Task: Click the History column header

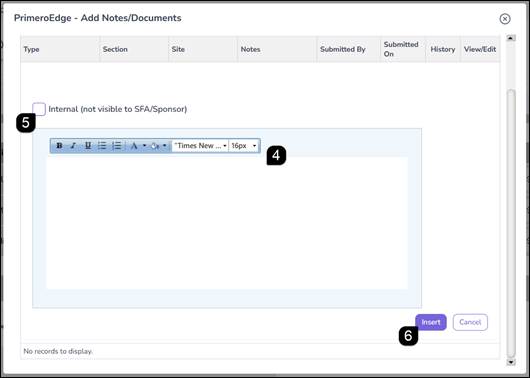Action: (x=443, y=49)
